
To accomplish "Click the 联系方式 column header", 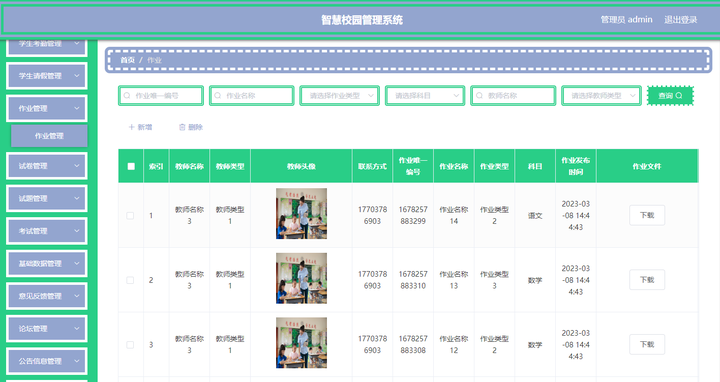I will (372, 166).
